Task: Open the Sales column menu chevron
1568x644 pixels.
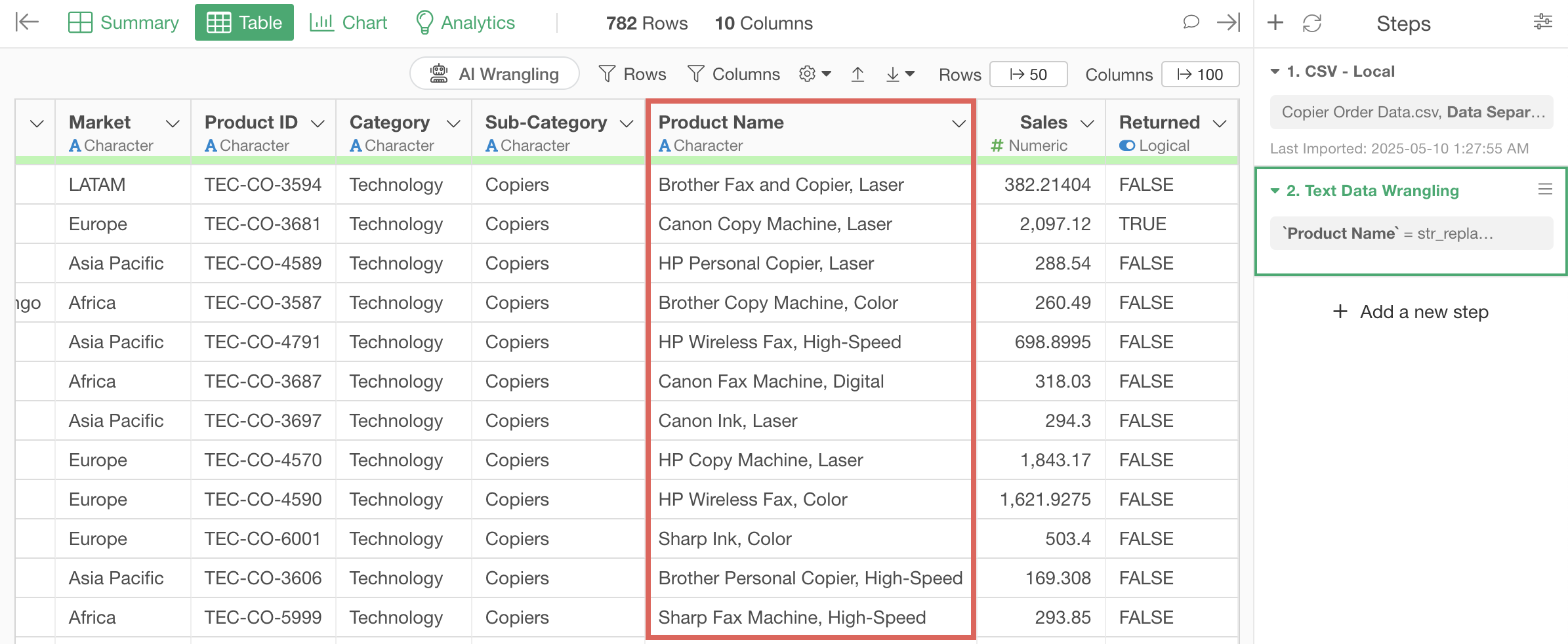Action: point(1087,123)
